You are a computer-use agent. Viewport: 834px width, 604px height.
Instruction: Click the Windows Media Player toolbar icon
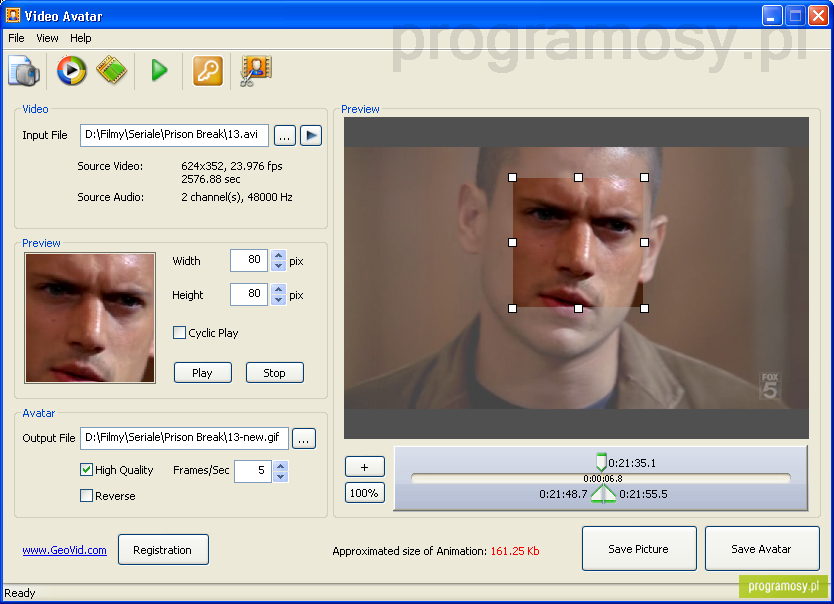(71, 70)
